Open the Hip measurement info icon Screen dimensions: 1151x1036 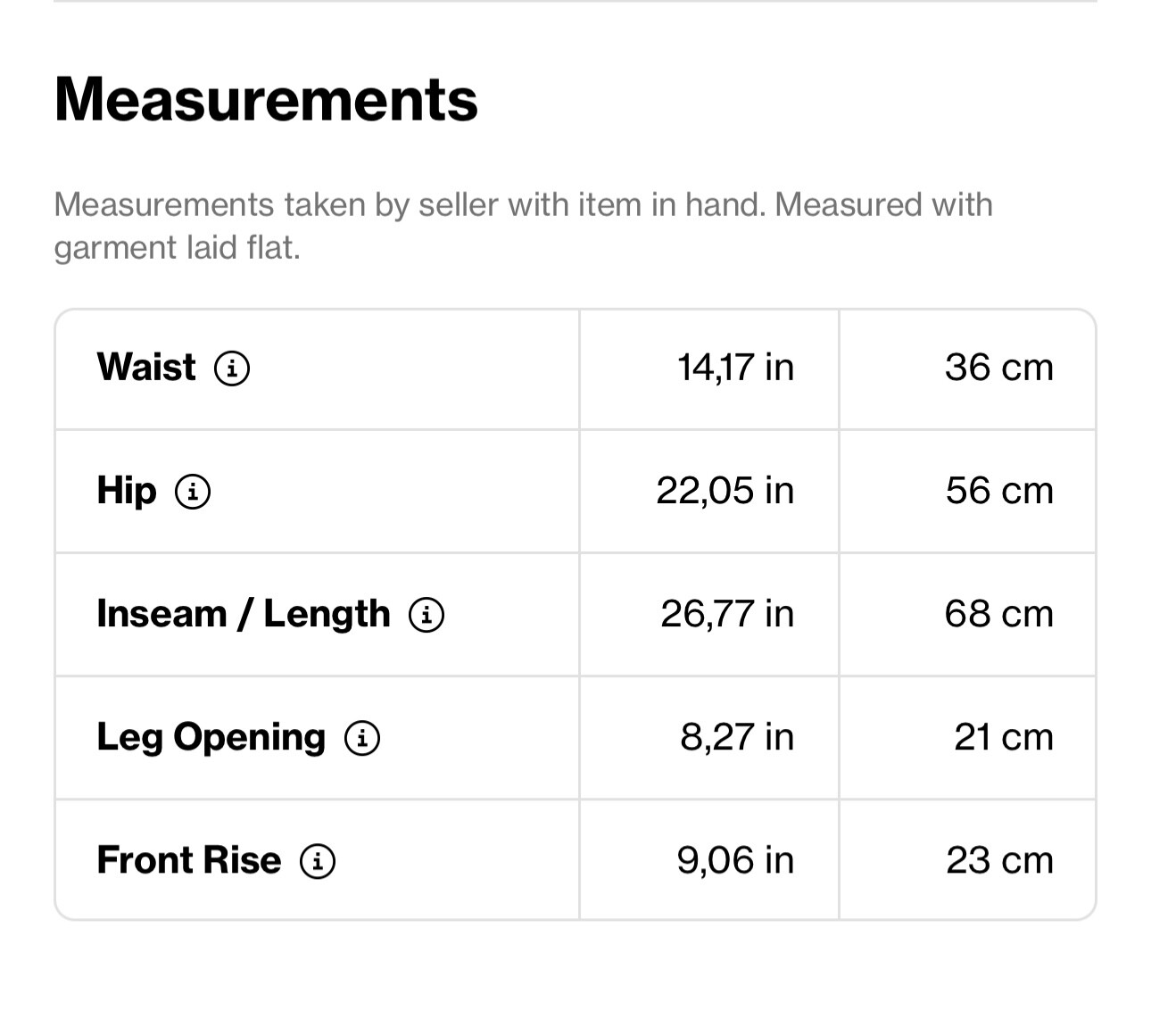(x=193, y=491)
